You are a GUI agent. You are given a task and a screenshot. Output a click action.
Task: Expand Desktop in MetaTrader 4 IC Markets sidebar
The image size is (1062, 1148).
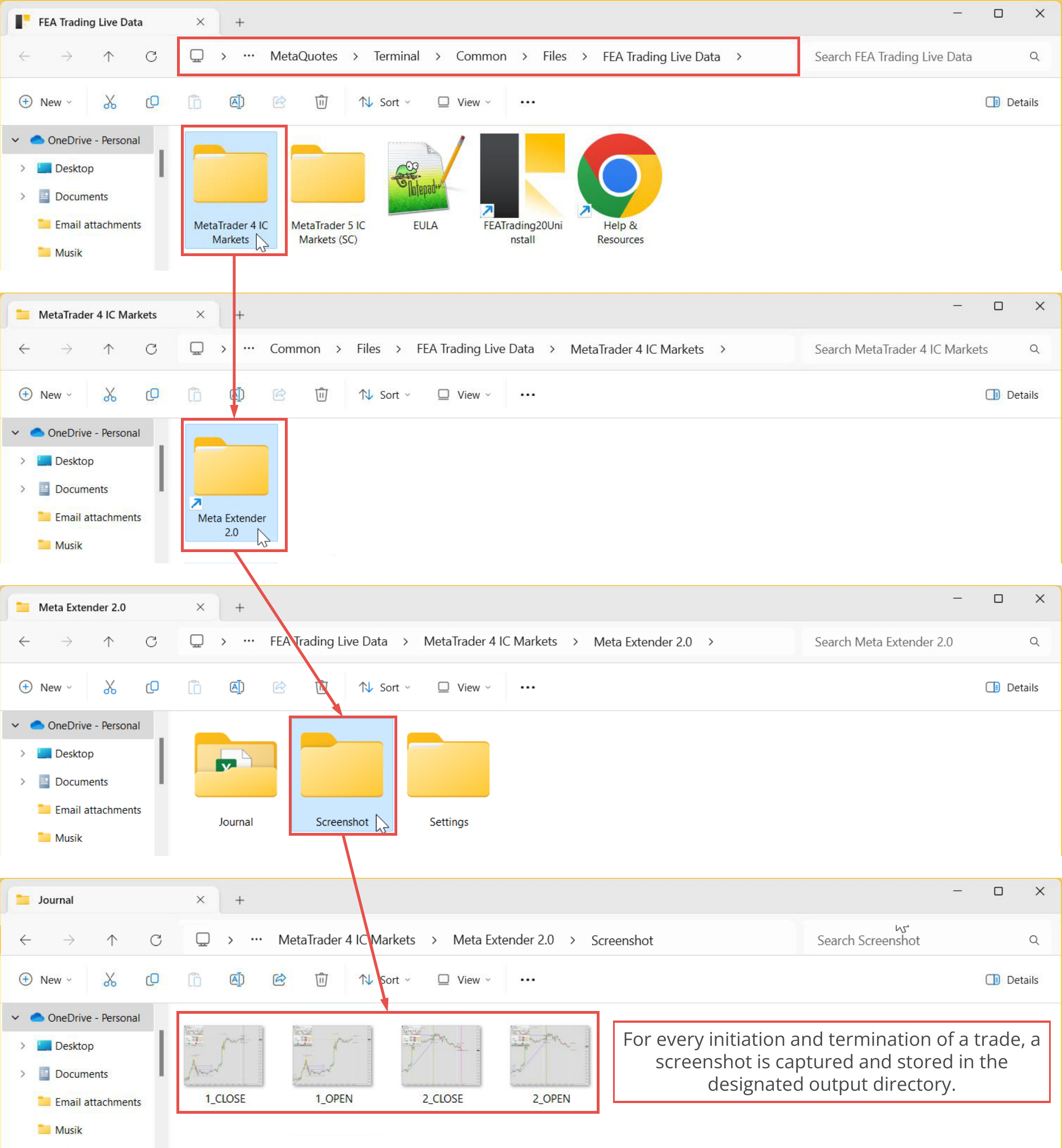[22, 461]
